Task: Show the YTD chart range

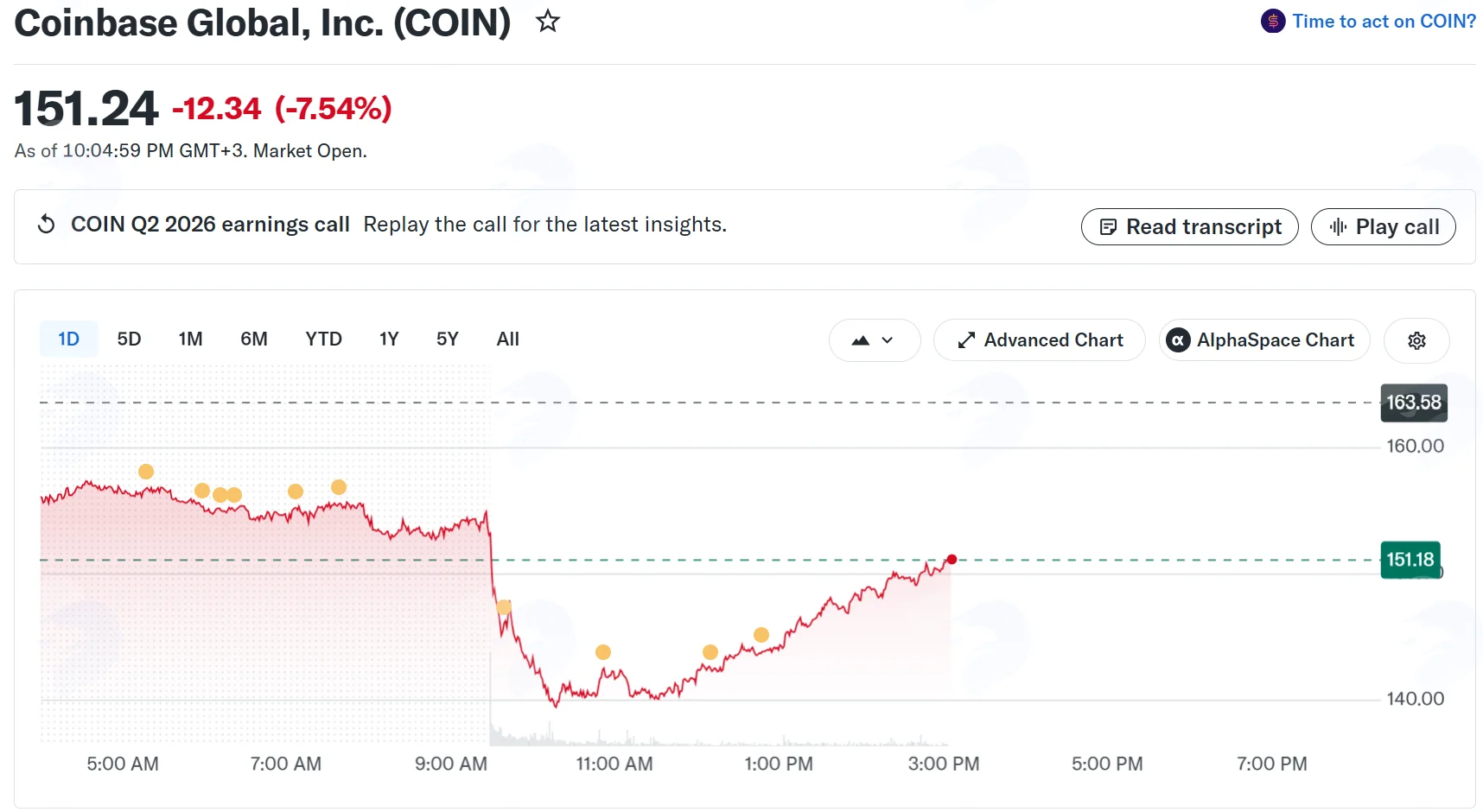Action: point(323,339)
